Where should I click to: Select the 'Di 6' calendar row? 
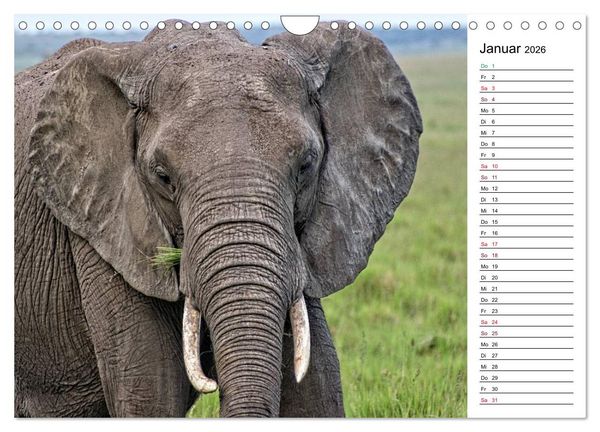click(527, 121)
